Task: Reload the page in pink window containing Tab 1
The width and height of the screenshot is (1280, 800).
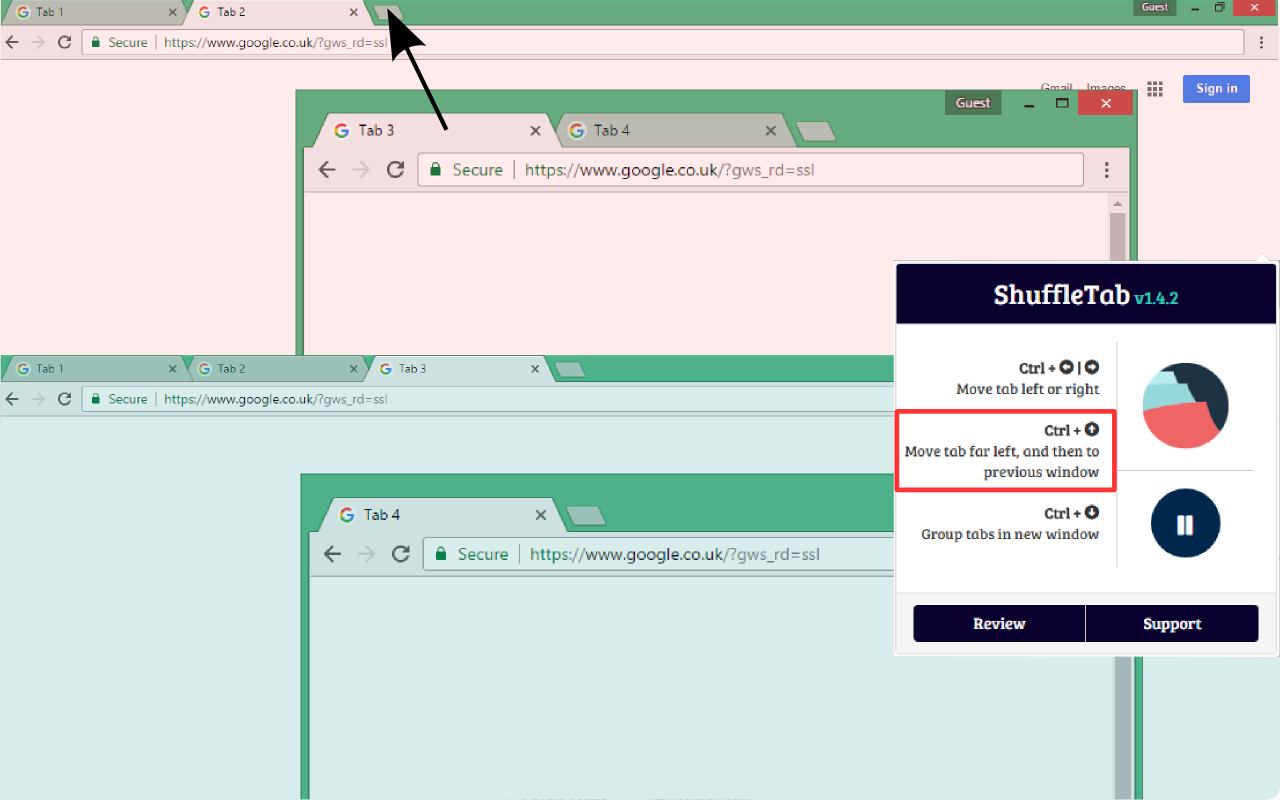Action: tap(65, 42)
